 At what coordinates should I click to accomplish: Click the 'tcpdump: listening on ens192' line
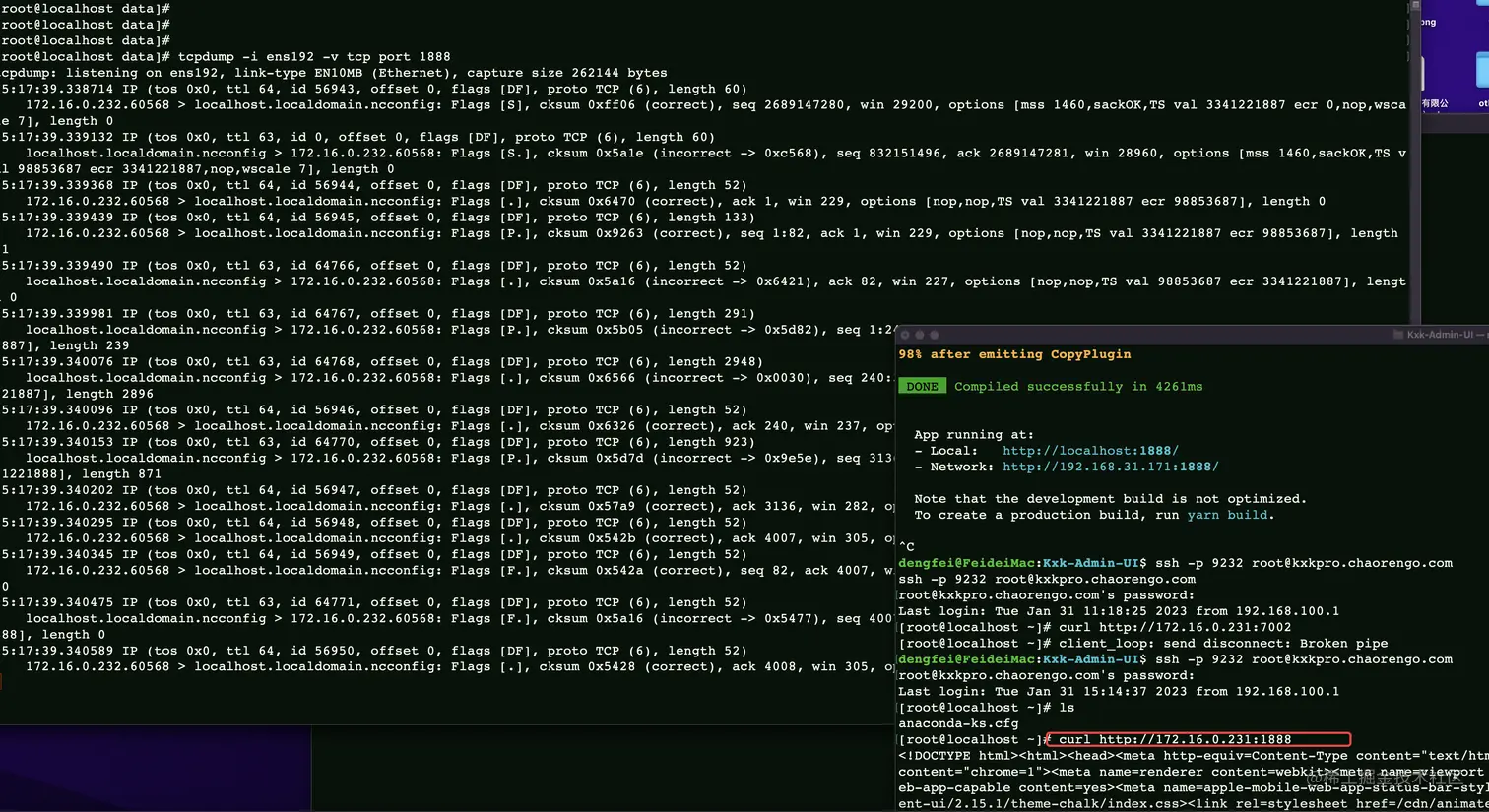click(334, 73)
